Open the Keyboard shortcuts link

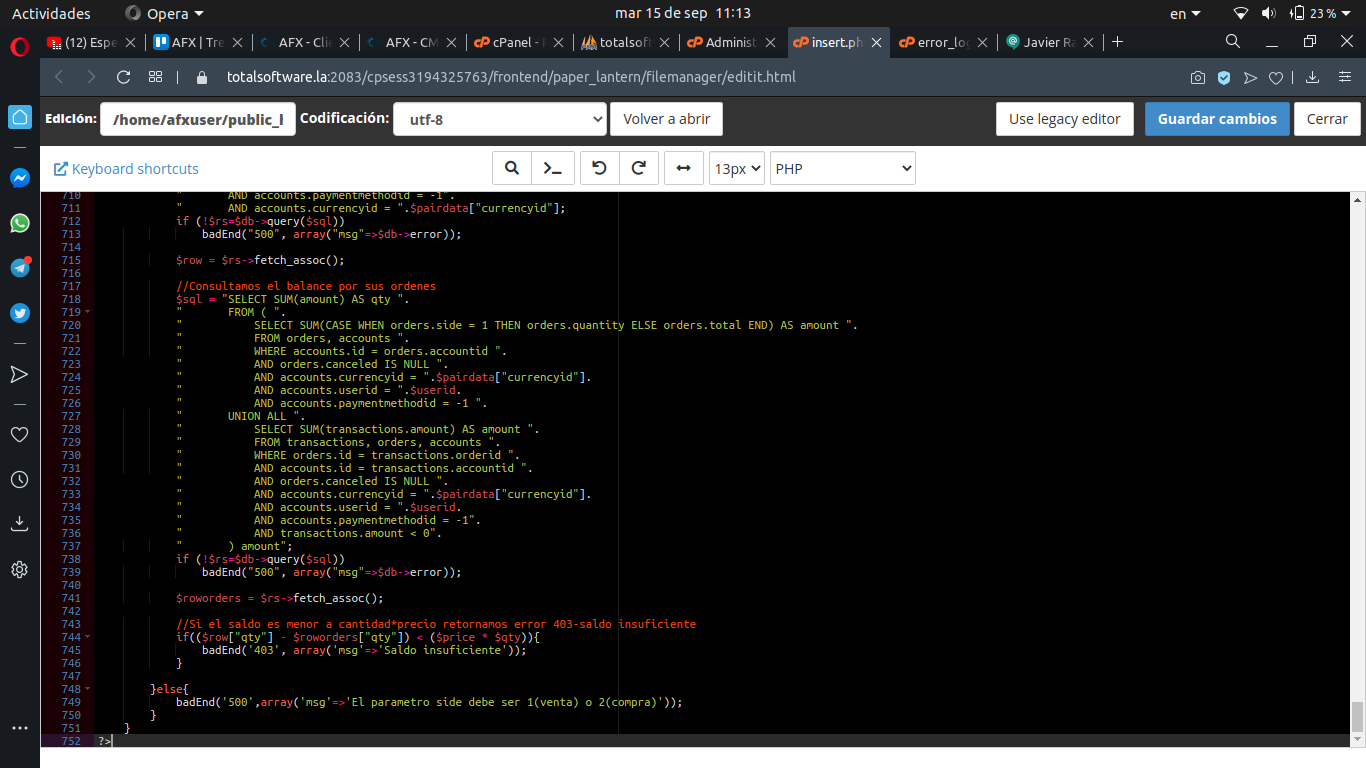(x=126, y=169)
